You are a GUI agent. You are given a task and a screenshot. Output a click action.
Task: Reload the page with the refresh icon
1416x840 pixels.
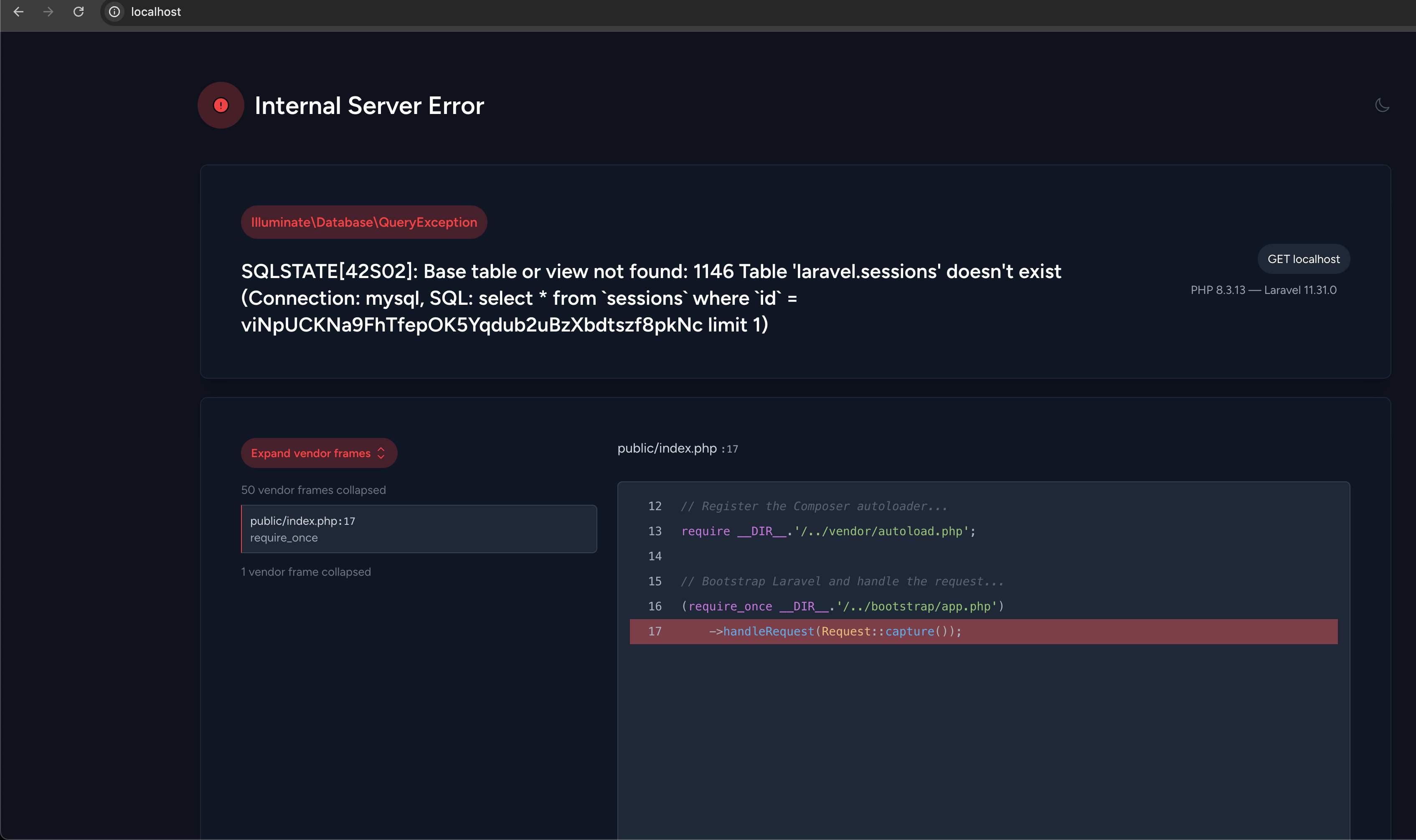coord(79,11)
